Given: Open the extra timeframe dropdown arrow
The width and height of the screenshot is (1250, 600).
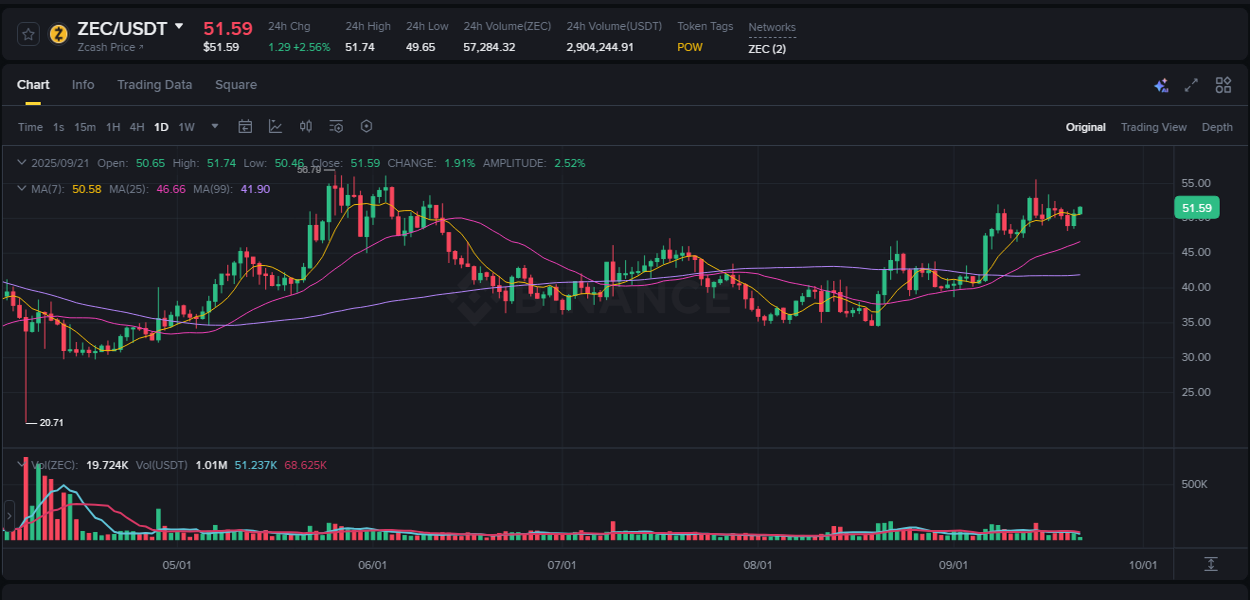Looking at the screenshot, I should [x=214, y=126].
